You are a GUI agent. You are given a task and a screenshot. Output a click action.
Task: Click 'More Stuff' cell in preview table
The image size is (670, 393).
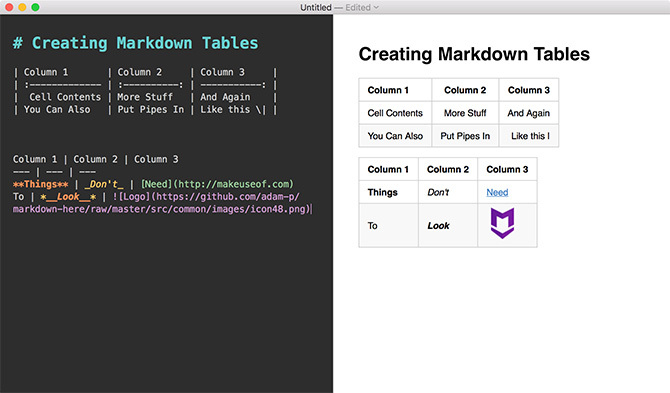465,113
